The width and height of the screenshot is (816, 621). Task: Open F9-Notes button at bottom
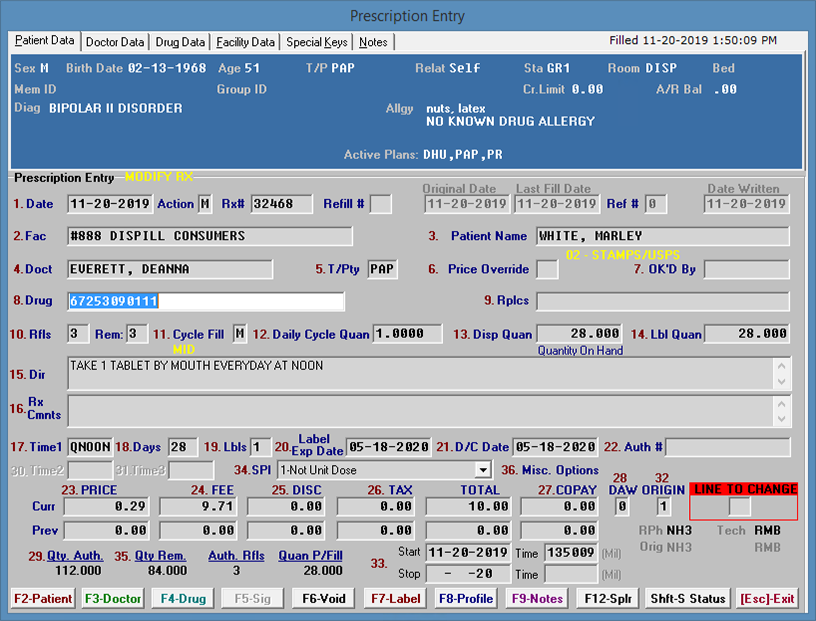pos(539,598)
